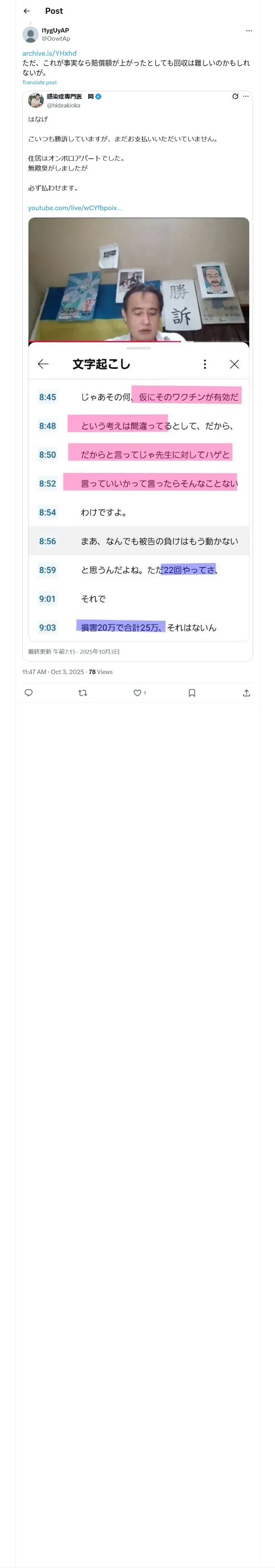Open the quoted post author's avatar
275x1568 pixels.
coord(36,101)
